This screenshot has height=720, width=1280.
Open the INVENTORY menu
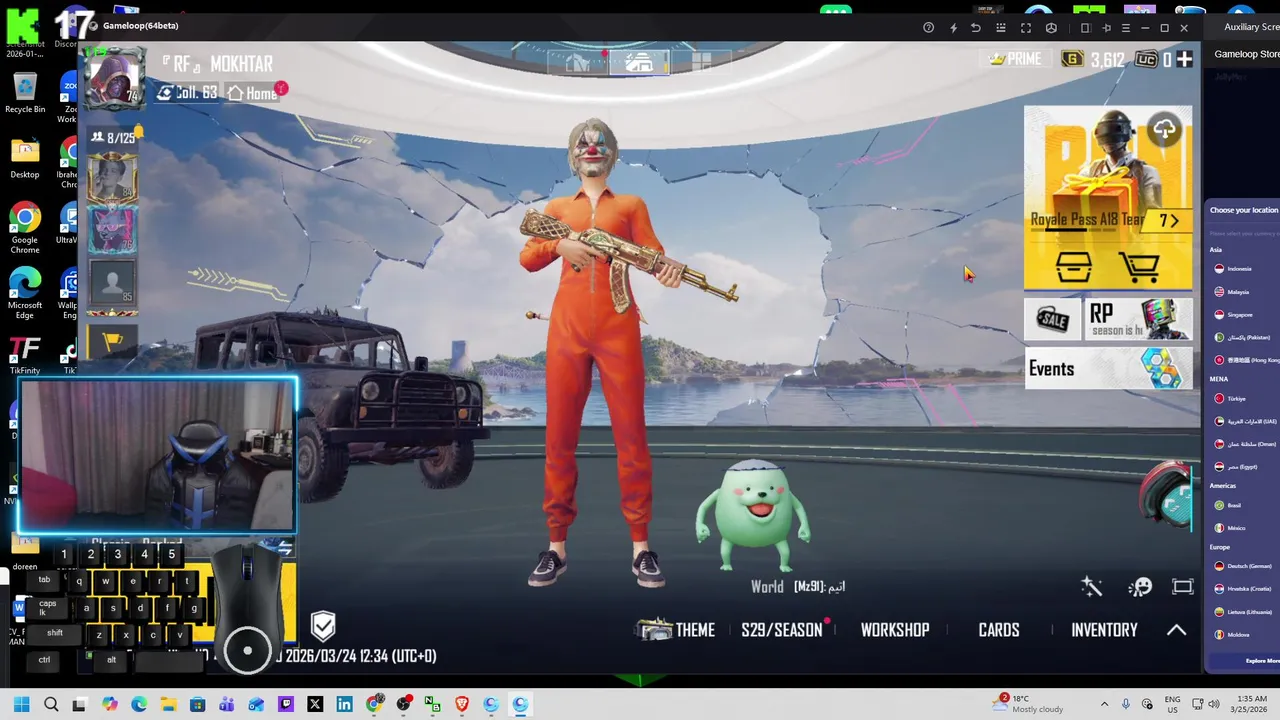pos(1104,630)
